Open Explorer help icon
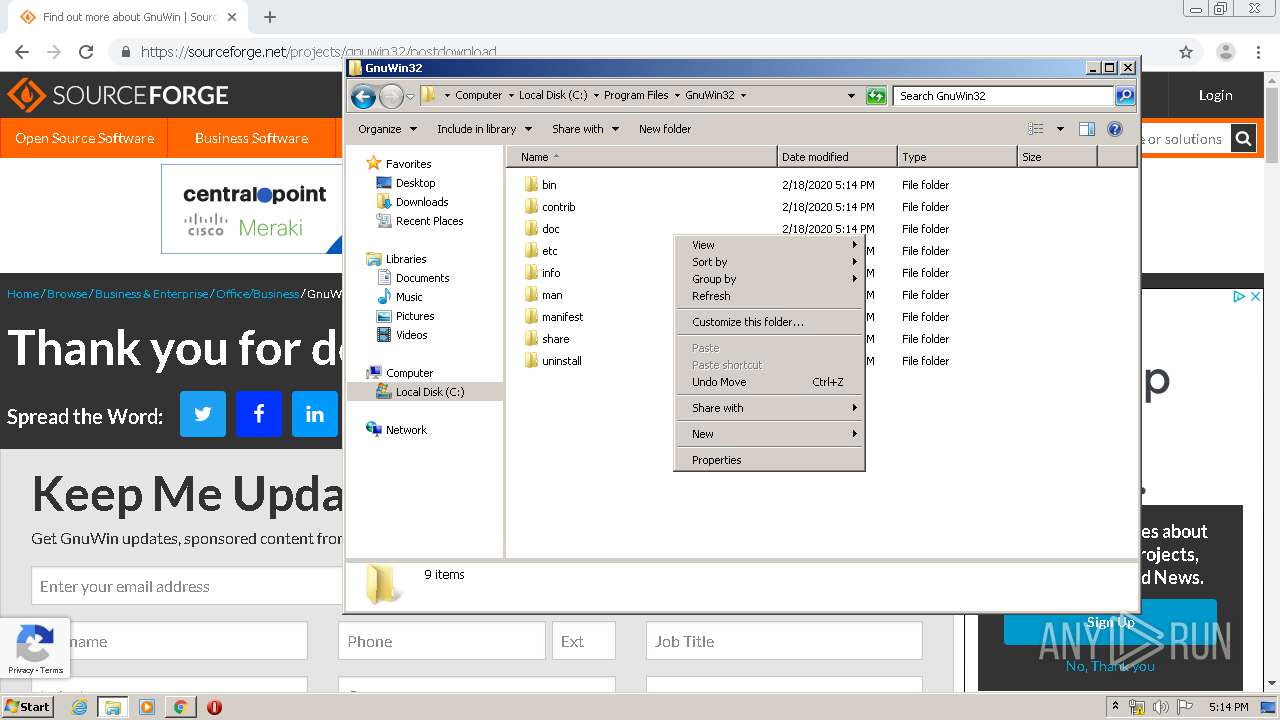The height and width of the screenshot is (720, 1280). 1115,129
